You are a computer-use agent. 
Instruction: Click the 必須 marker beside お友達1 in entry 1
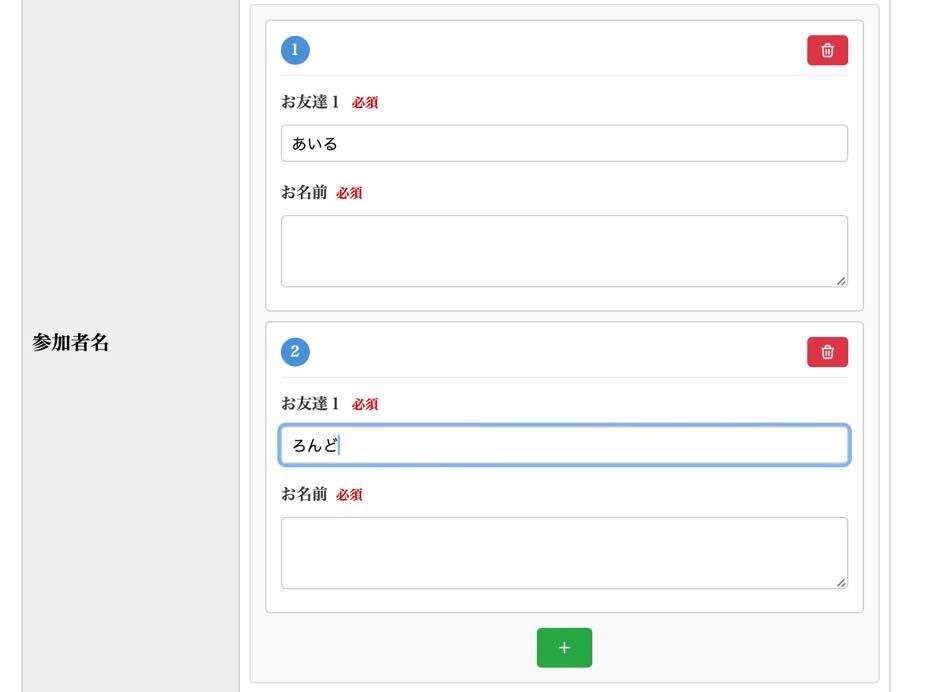pos(365,103)
